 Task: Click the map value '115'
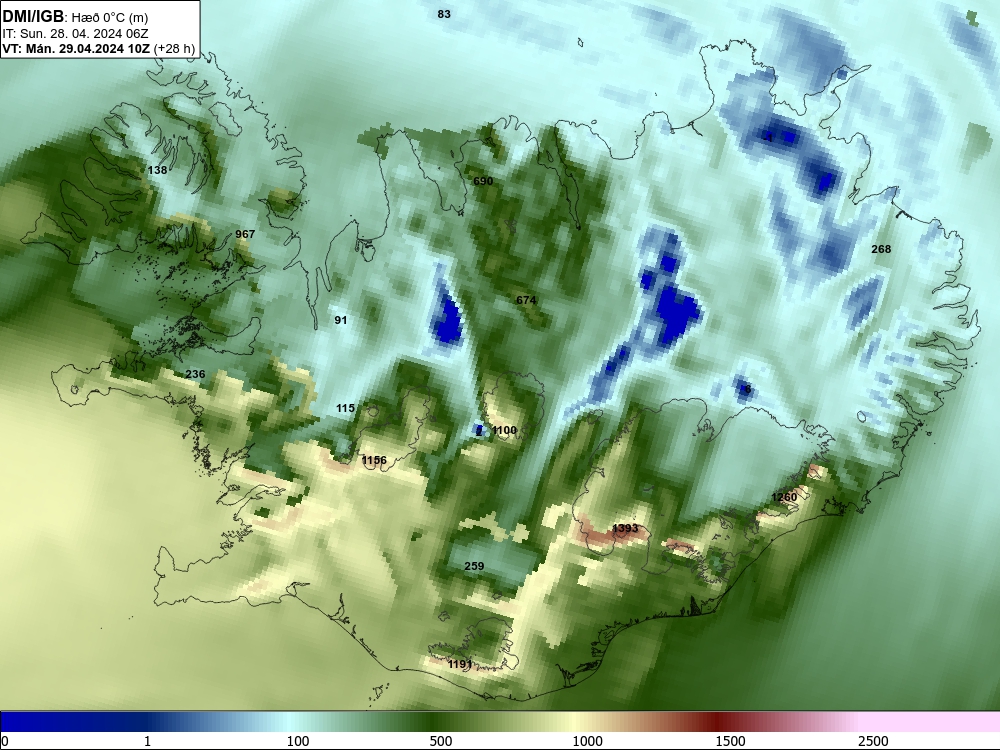coord(345,408)
